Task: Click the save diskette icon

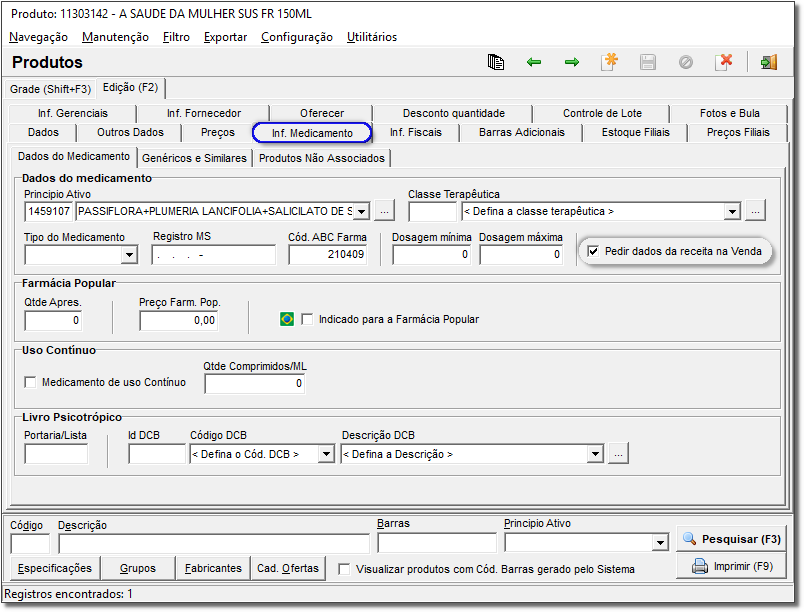Action: click(x=648, y=62)
